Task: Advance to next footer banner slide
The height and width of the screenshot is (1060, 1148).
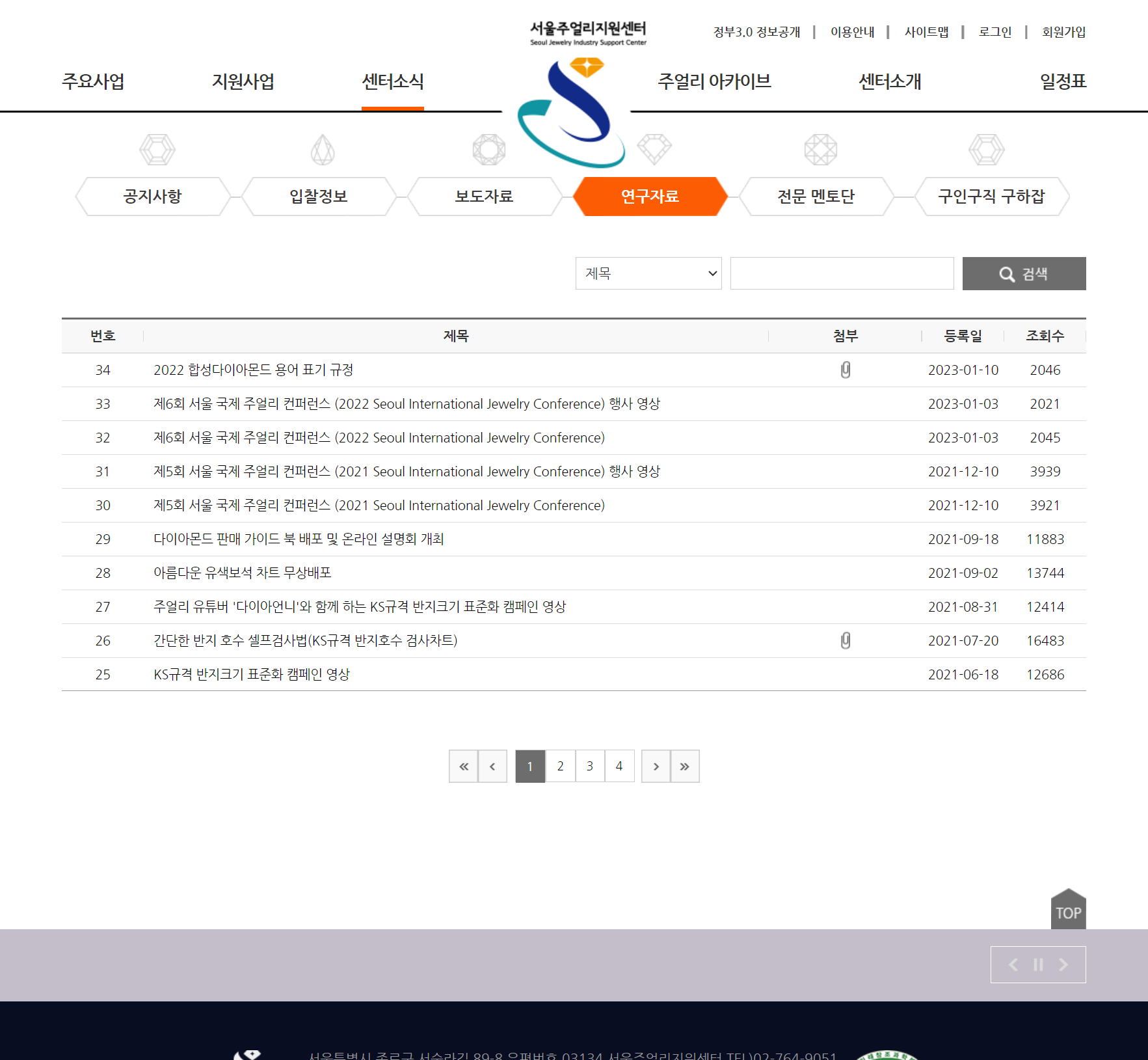Action: [x=1063, y=965]
